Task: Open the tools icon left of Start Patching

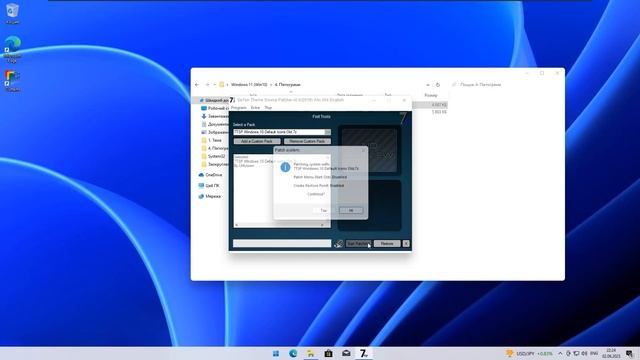Action: (x=338, y=244)
